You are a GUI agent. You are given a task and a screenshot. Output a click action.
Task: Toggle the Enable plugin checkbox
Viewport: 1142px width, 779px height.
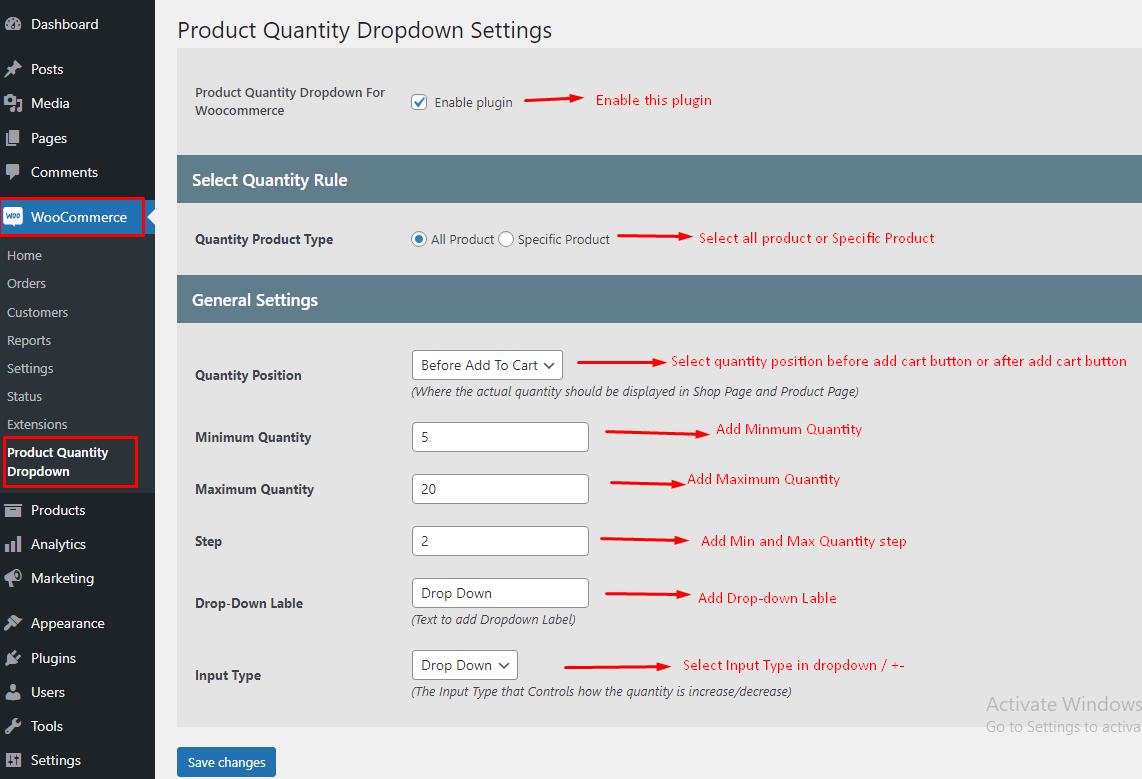tap(419, 102)
